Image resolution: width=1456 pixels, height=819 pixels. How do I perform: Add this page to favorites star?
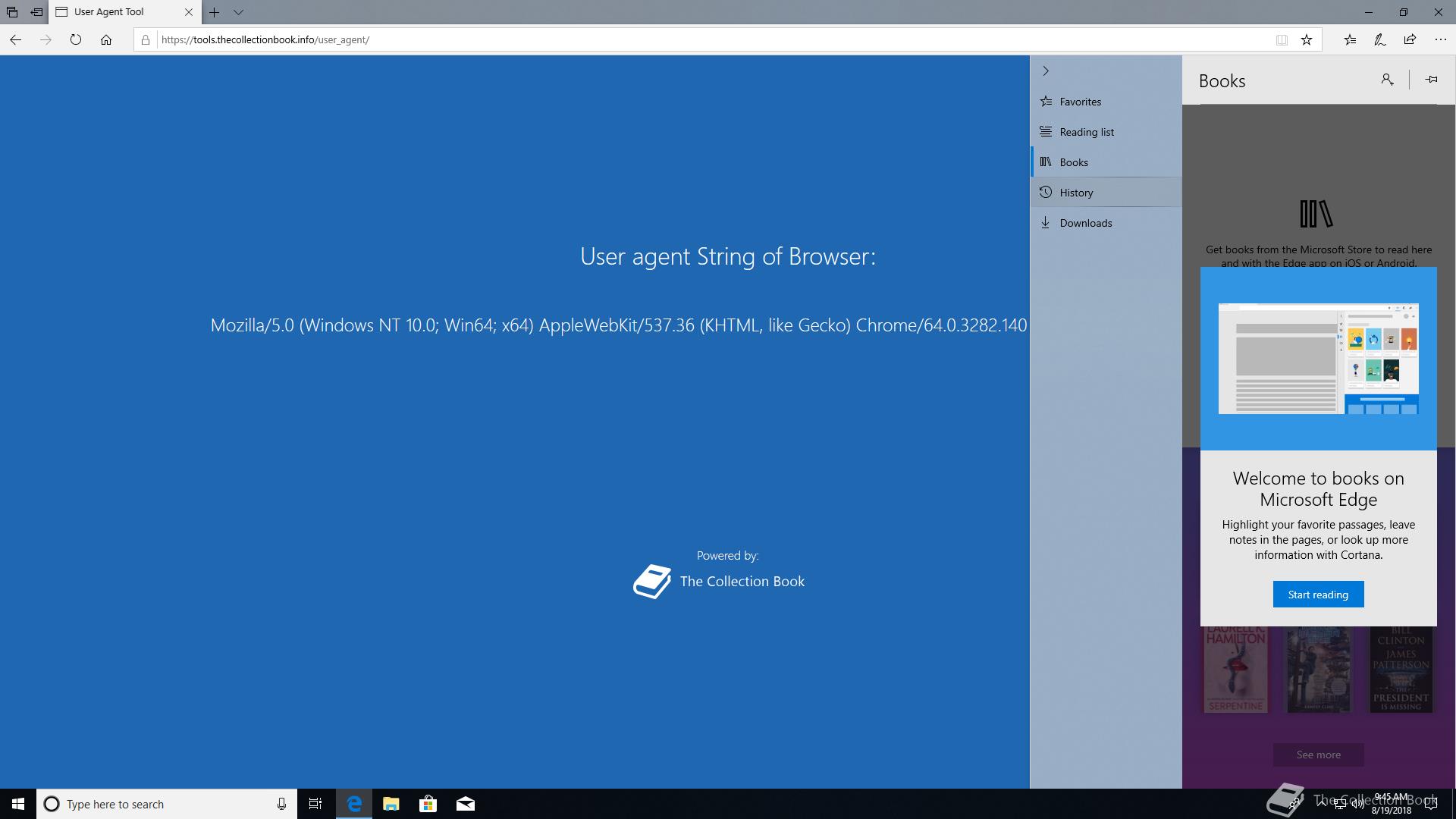tap(1307, 40)
